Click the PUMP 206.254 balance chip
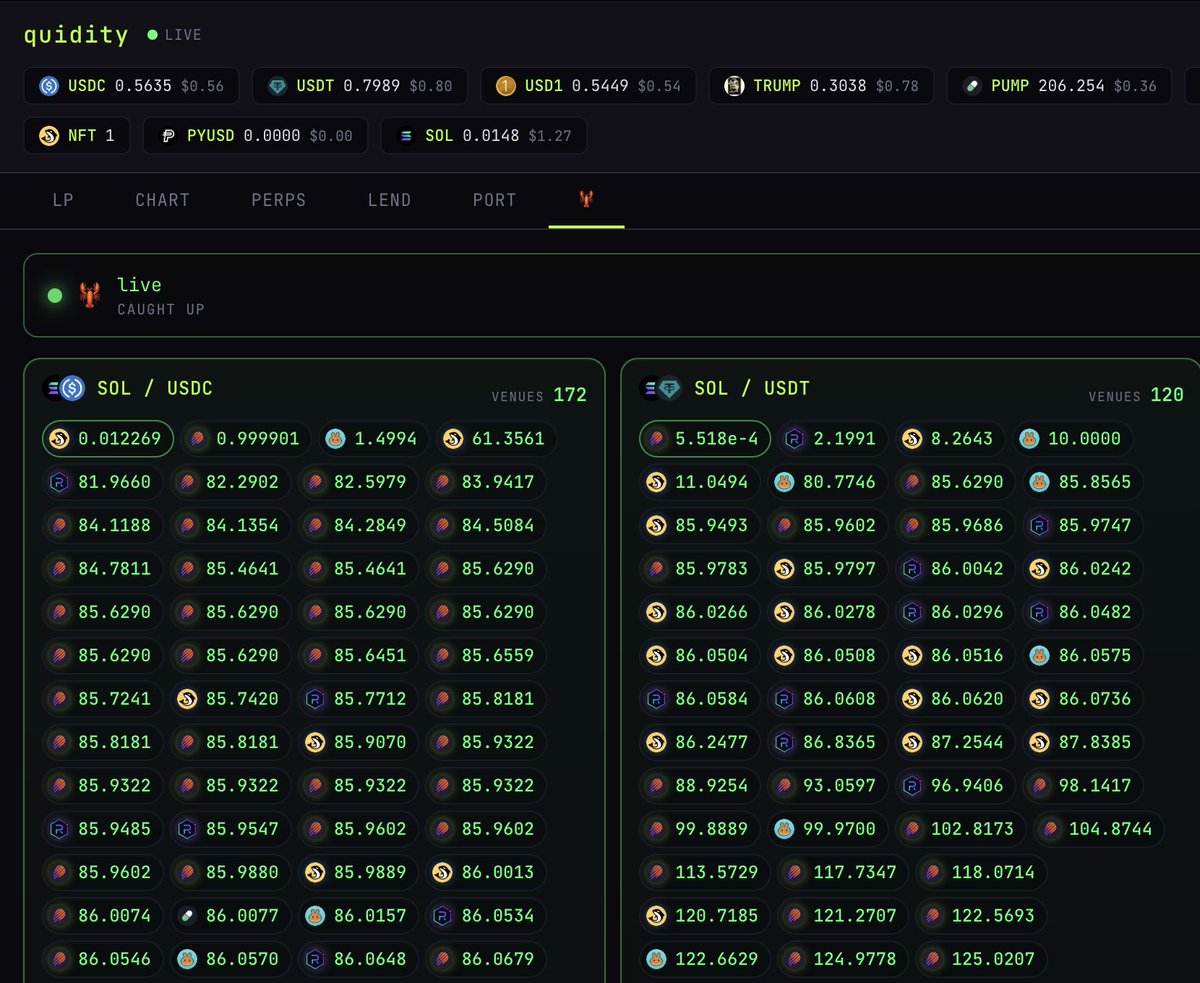 [1060, 86]
